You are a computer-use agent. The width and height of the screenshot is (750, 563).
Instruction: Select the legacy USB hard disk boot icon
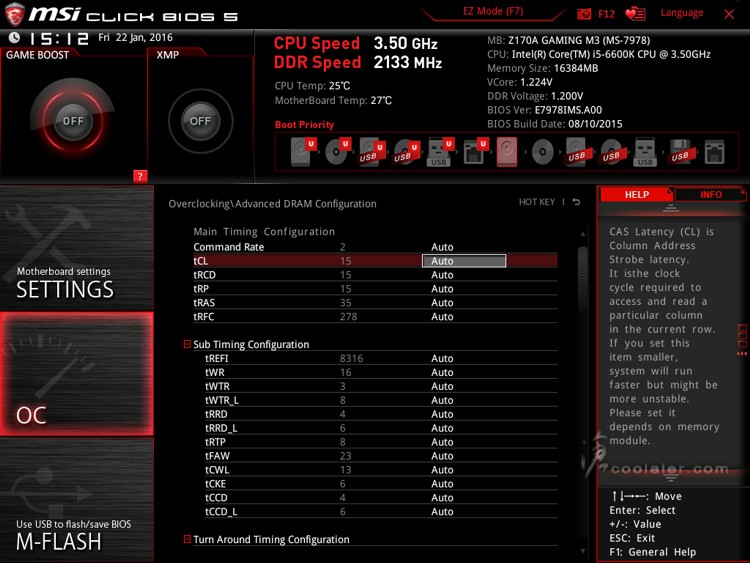tap(577, 152)
